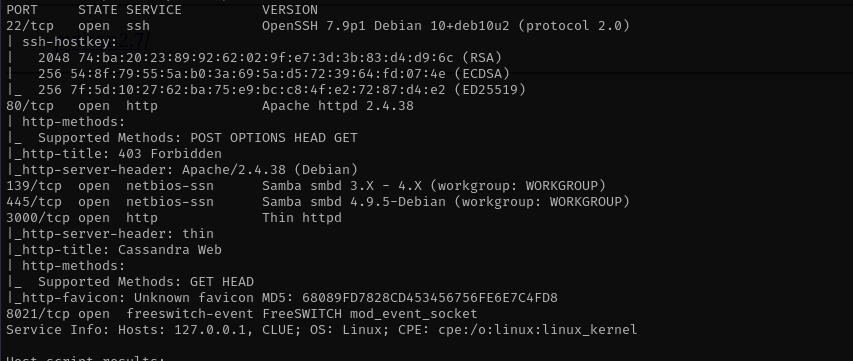Click the Apache/2.4.38 (Debian) server header
853x361 pixels.
[x=270, y=170]
